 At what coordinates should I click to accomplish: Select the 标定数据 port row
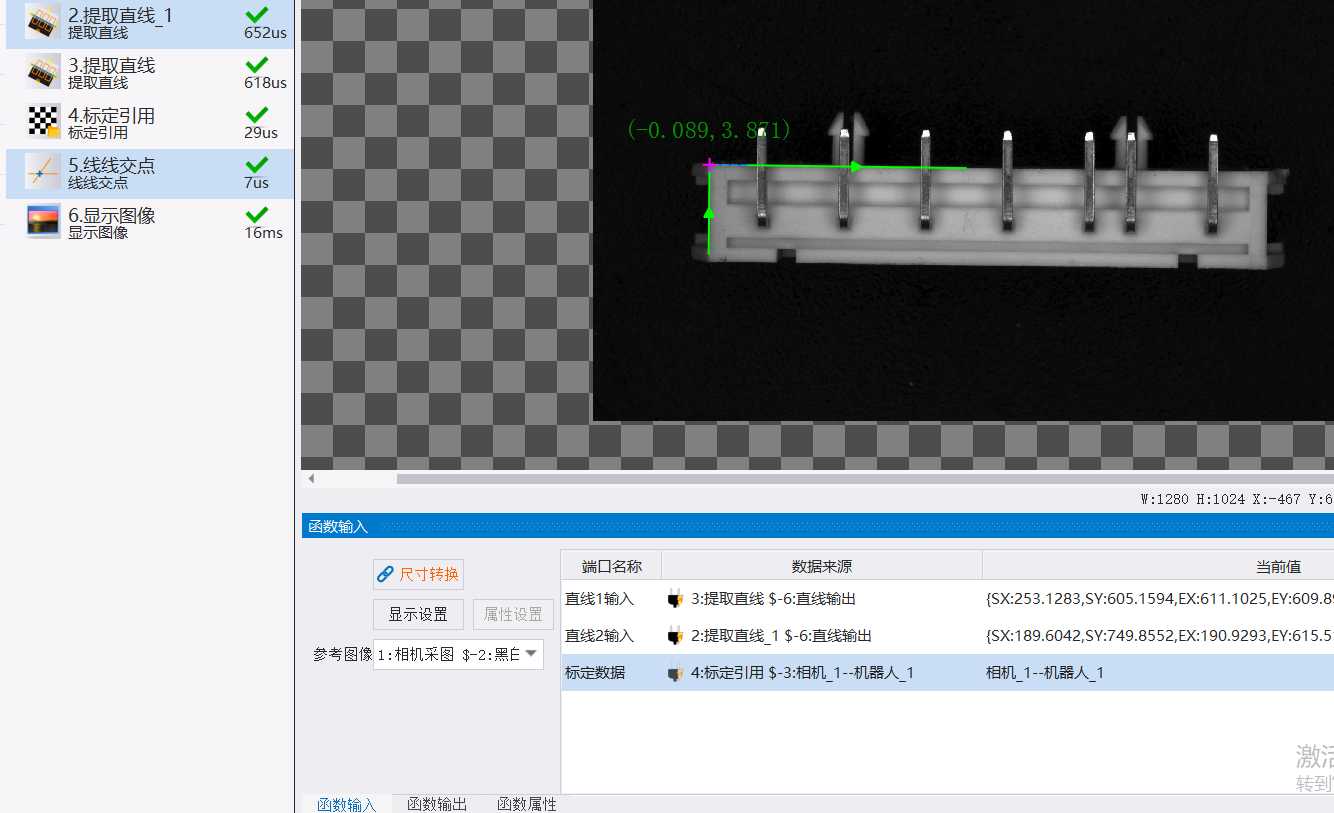coord(947,673)
